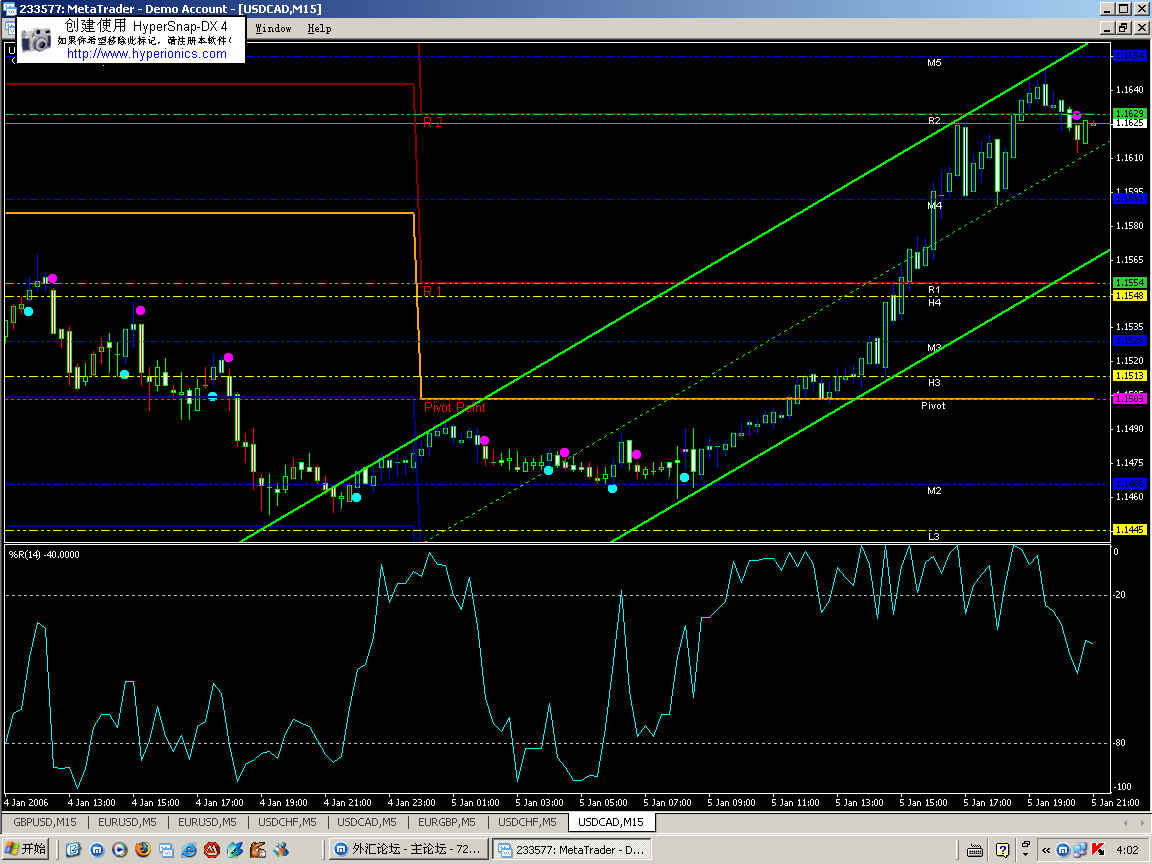Click the taskbar clock showing 4:02
The height and width of the screenshot is (864, 1152).
coord(1127,850)
